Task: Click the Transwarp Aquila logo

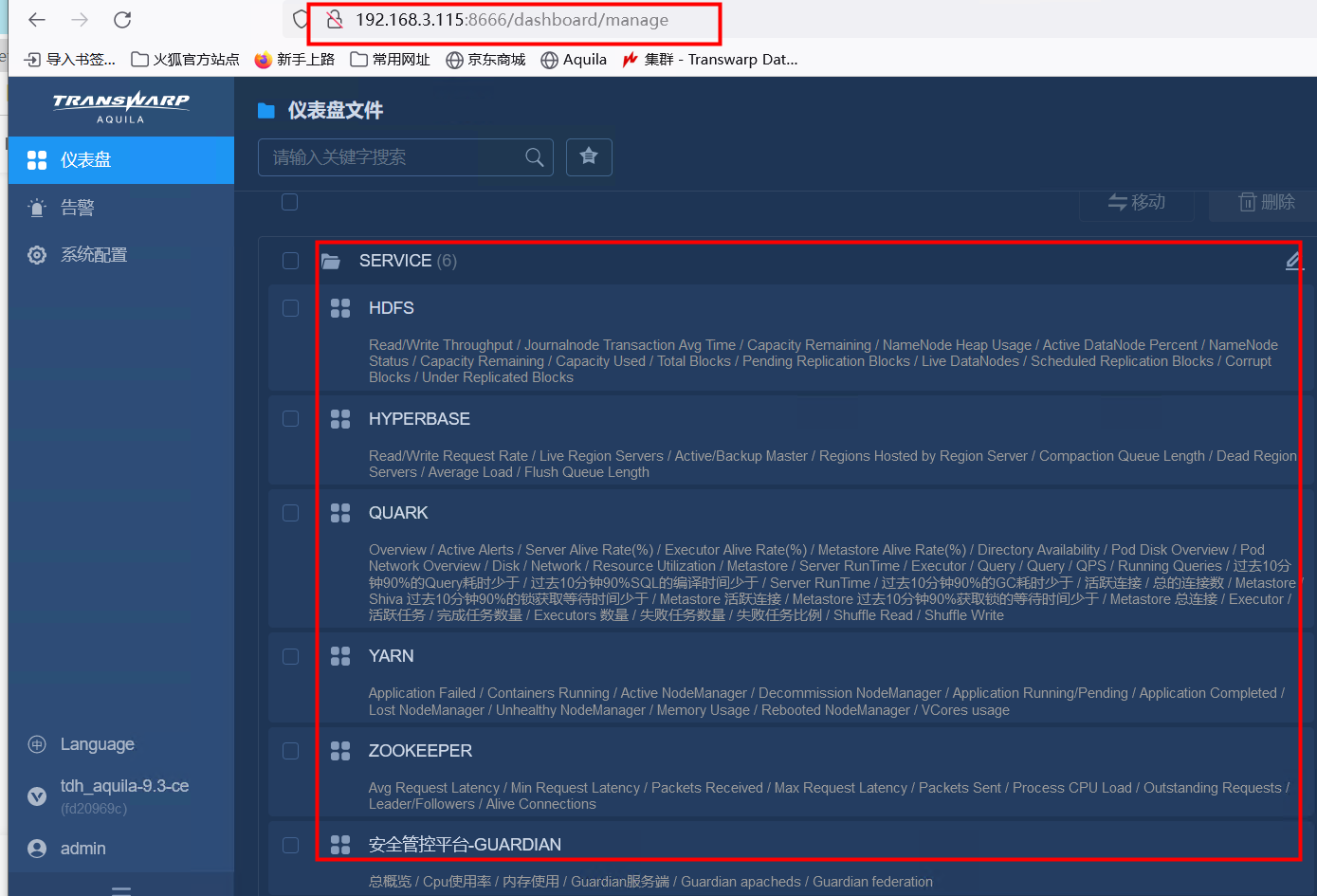Action: pos(120,106)
